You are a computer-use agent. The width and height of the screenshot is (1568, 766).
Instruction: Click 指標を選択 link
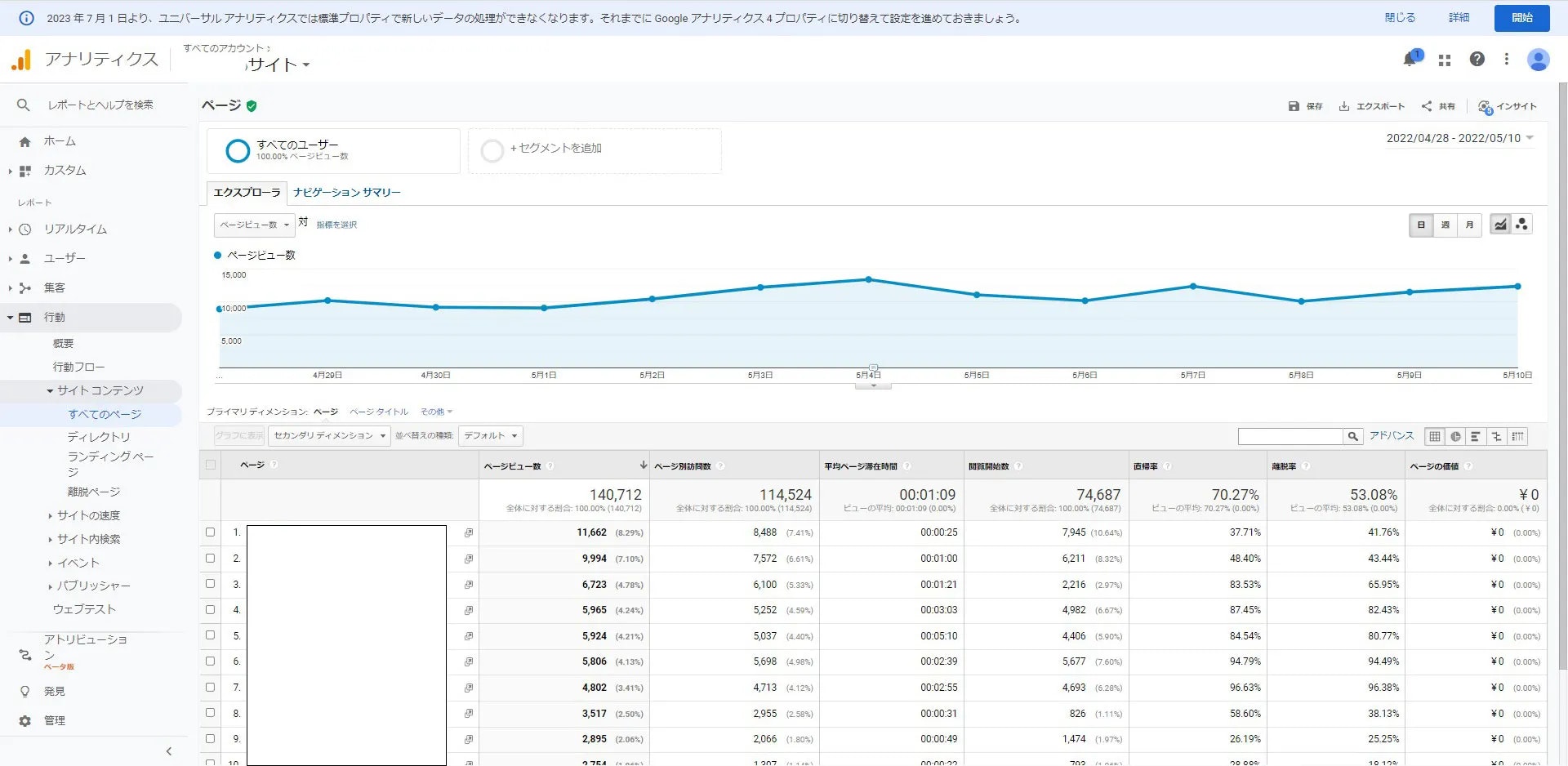[336, 225]
